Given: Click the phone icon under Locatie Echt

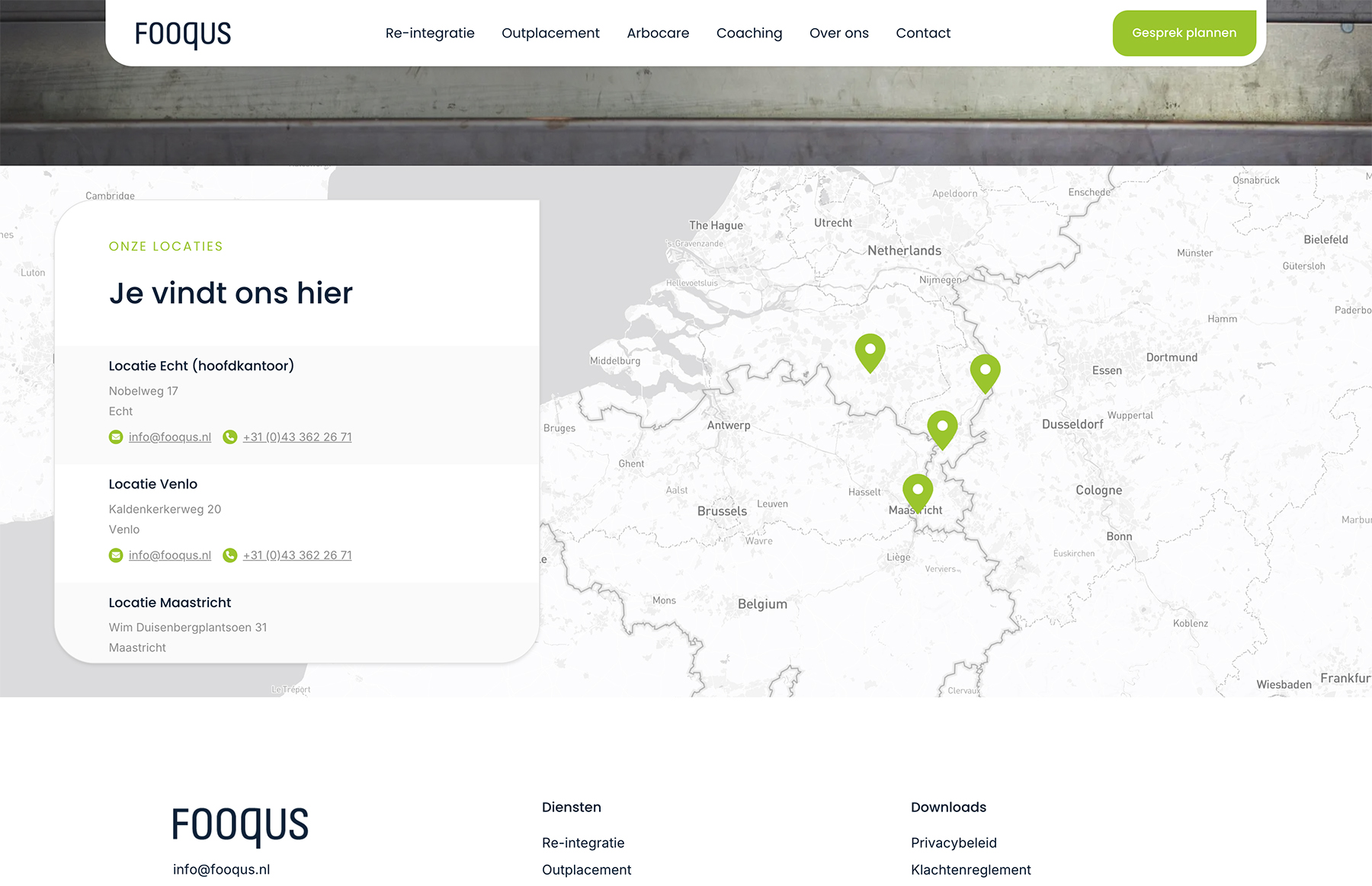Looking at the screenshot, I should click(x=229, y=437).
